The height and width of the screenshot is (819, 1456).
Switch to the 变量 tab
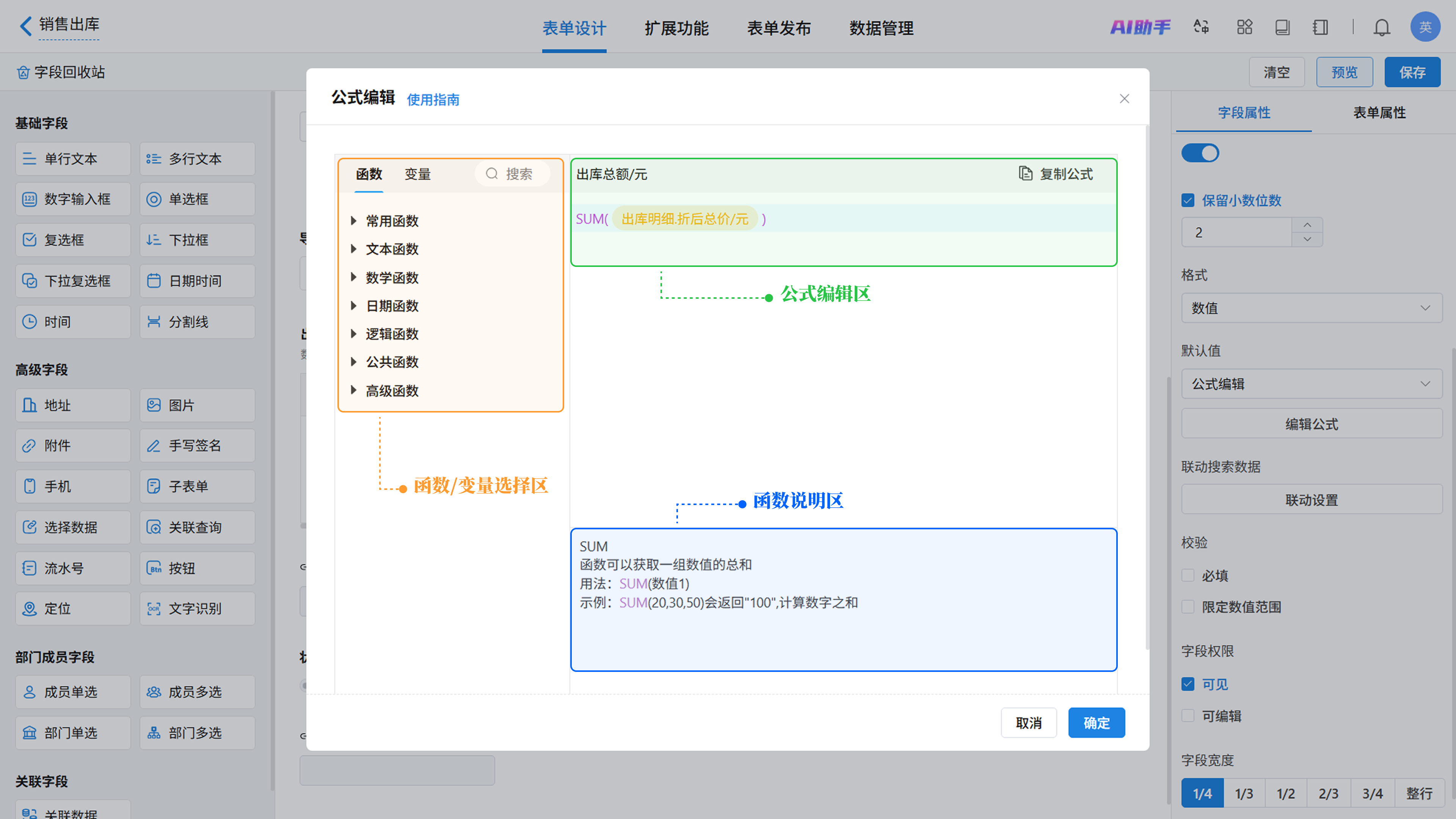pyautogui.click(x=417, y=174)
